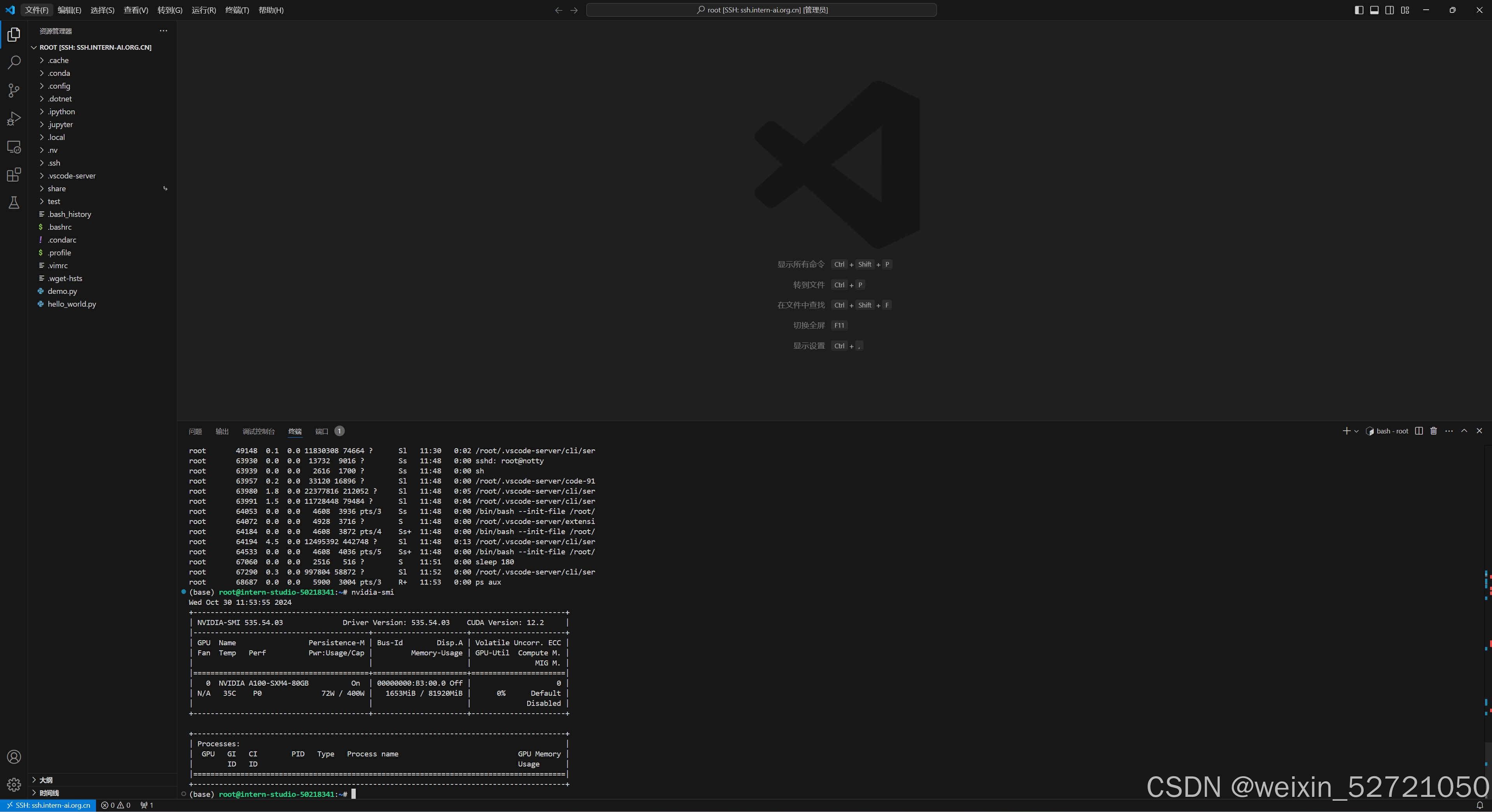
Task: Open Run and Debug view
Action: pyautogui.click(x=14, y=119)
